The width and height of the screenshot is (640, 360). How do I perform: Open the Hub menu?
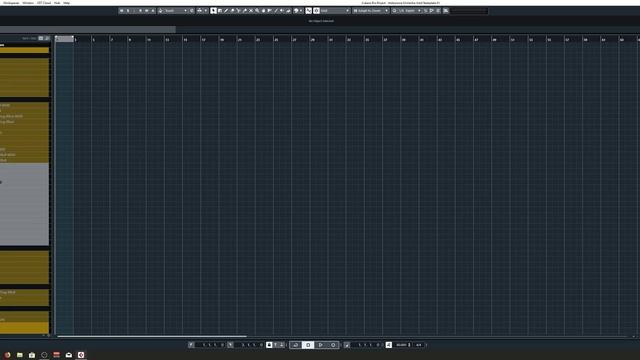pyautogui.click(x=57, y=3)
